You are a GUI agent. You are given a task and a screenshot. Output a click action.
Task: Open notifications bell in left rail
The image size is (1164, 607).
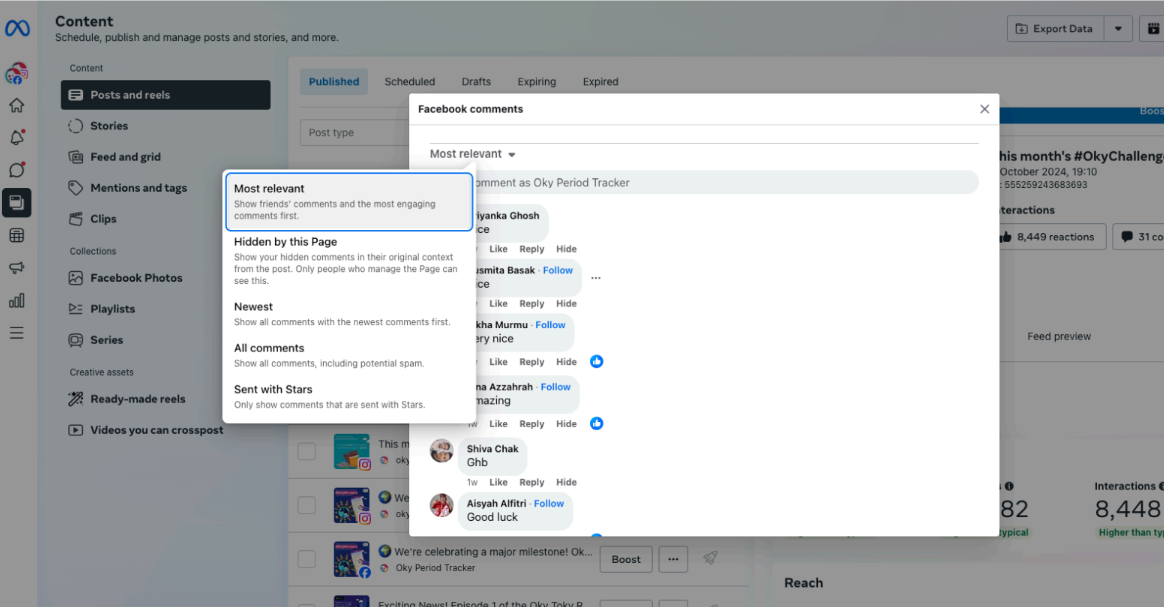click(x=16, y=138)
